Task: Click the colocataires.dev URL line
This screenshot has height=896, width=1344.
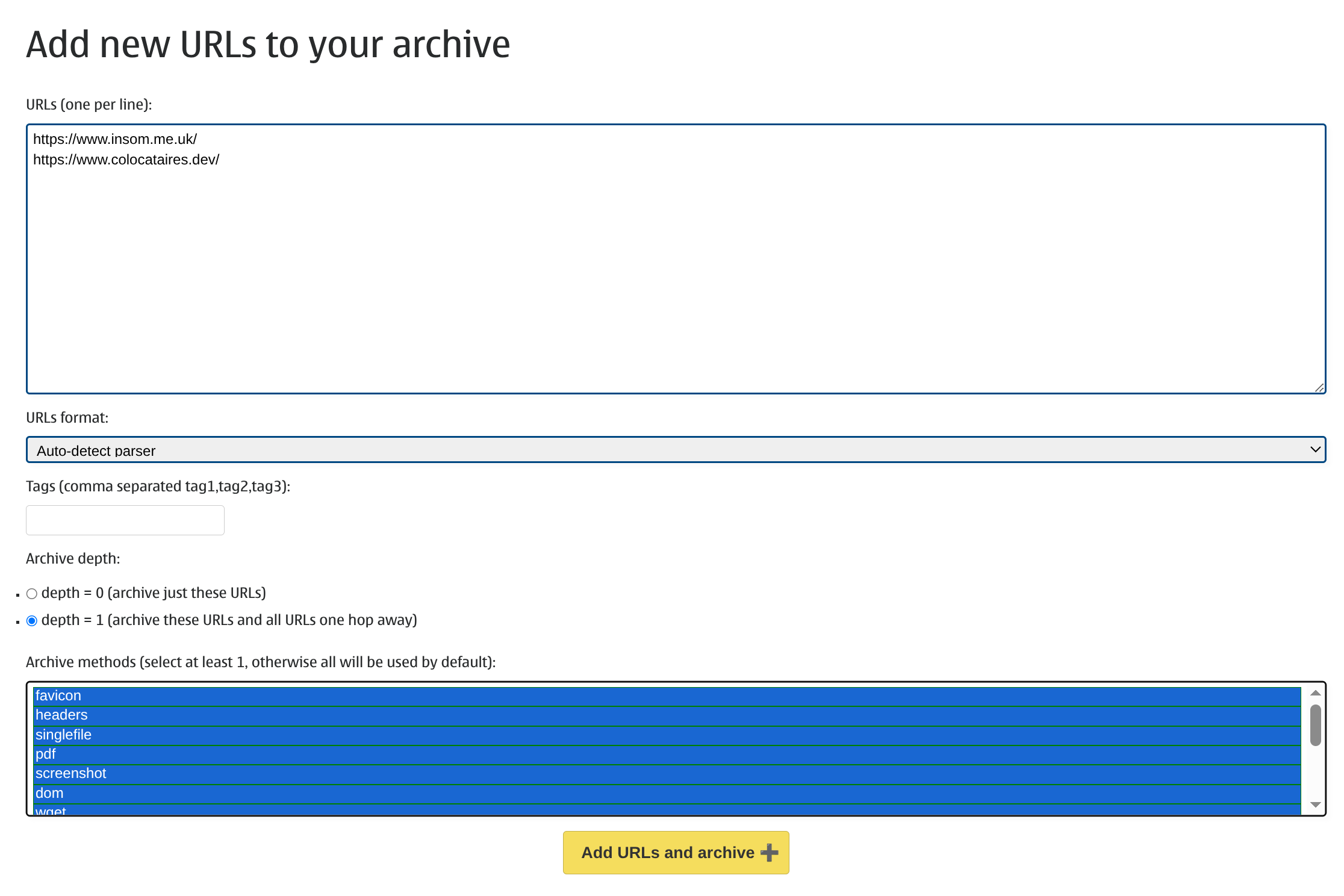Action: coord(126,160)
